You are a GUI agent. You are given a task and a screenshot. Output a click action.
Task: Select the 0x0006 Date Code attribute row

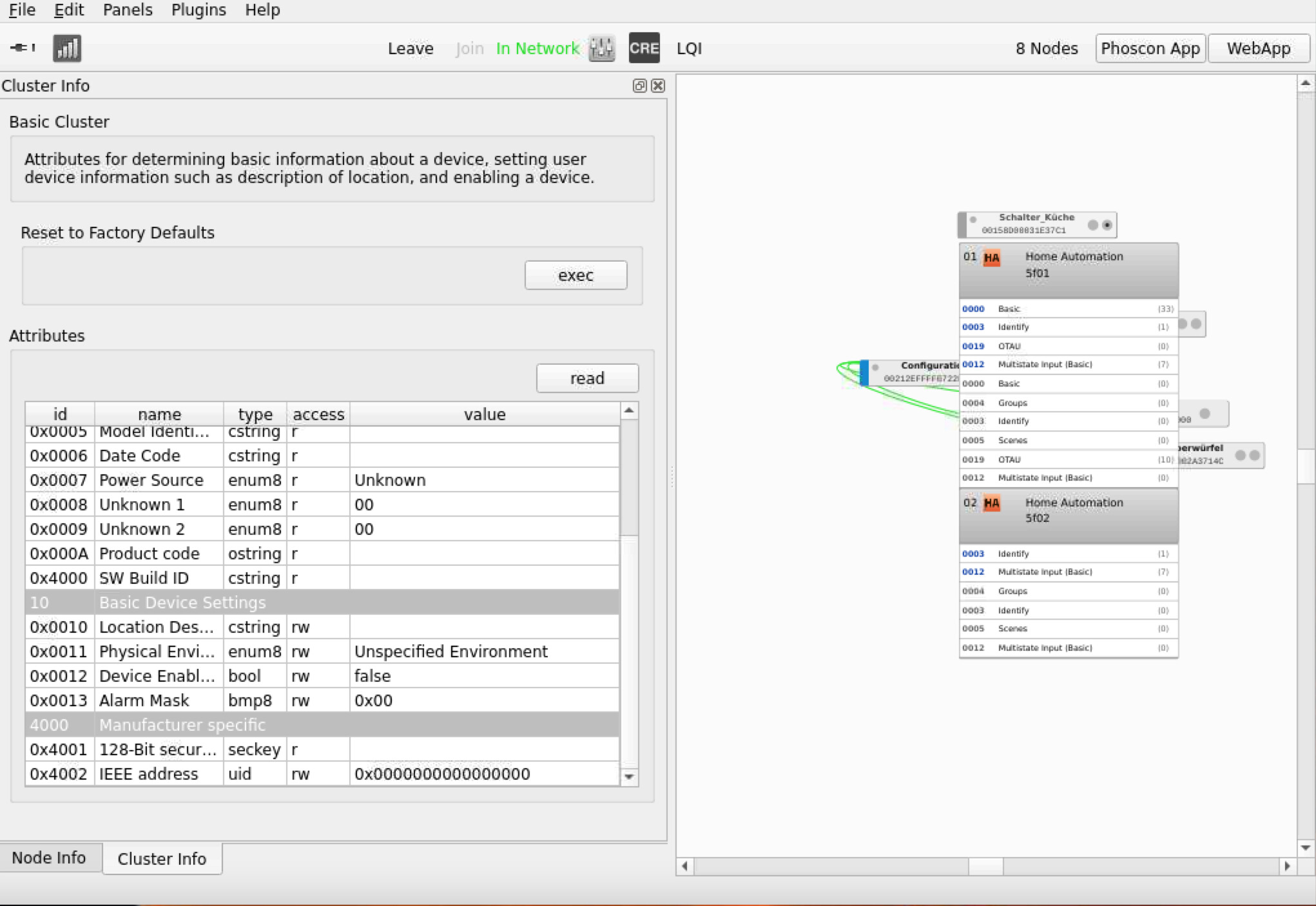[322, 456]
